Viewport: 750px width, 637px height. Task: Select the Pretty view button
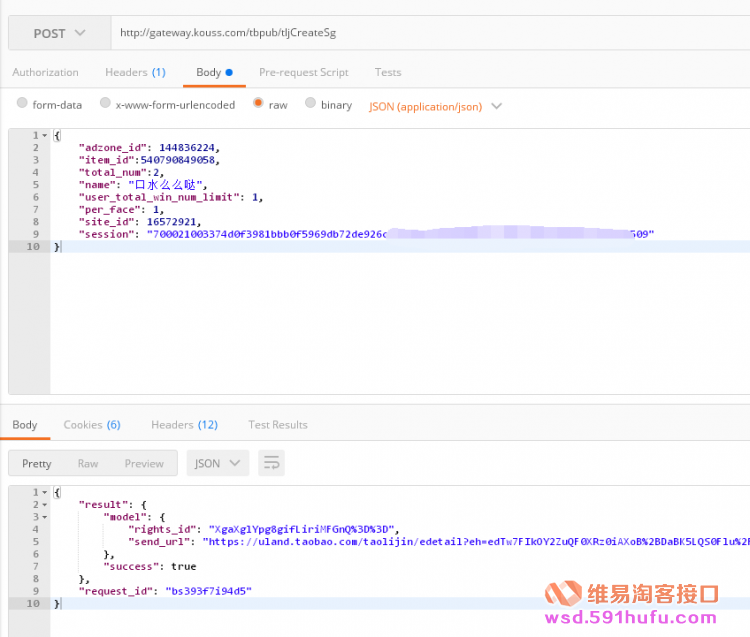[37, 463]
